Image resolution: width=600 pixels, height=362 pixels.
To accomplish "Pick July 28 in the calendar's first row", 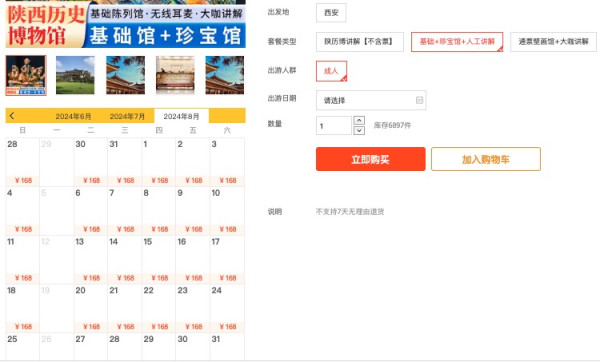I will (23, 162).
